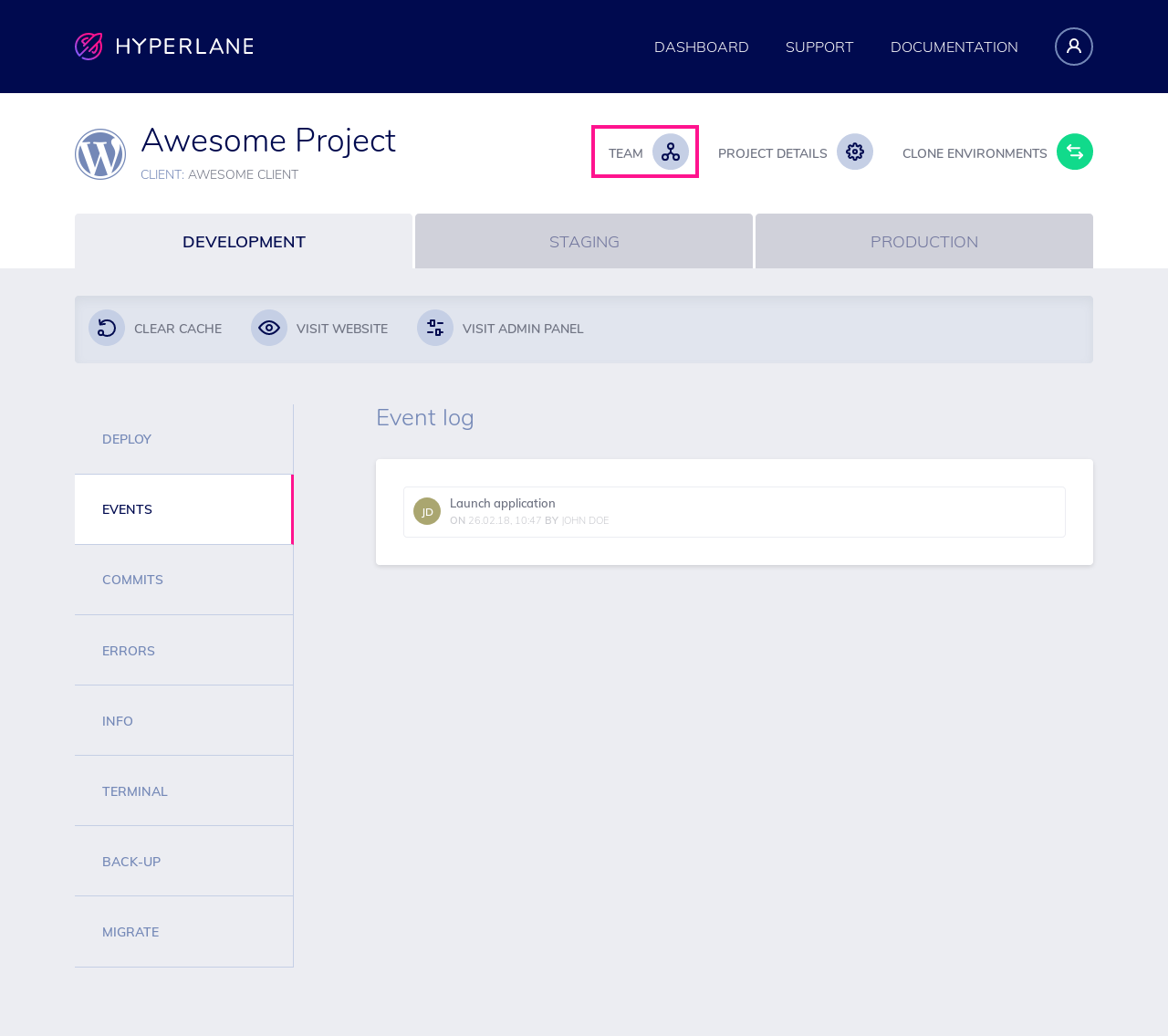Image resolution: width=1168 pixels, height=1036 pixels.
Task: Open Documentation in top navigation
Action: click(x=954, y=47)
